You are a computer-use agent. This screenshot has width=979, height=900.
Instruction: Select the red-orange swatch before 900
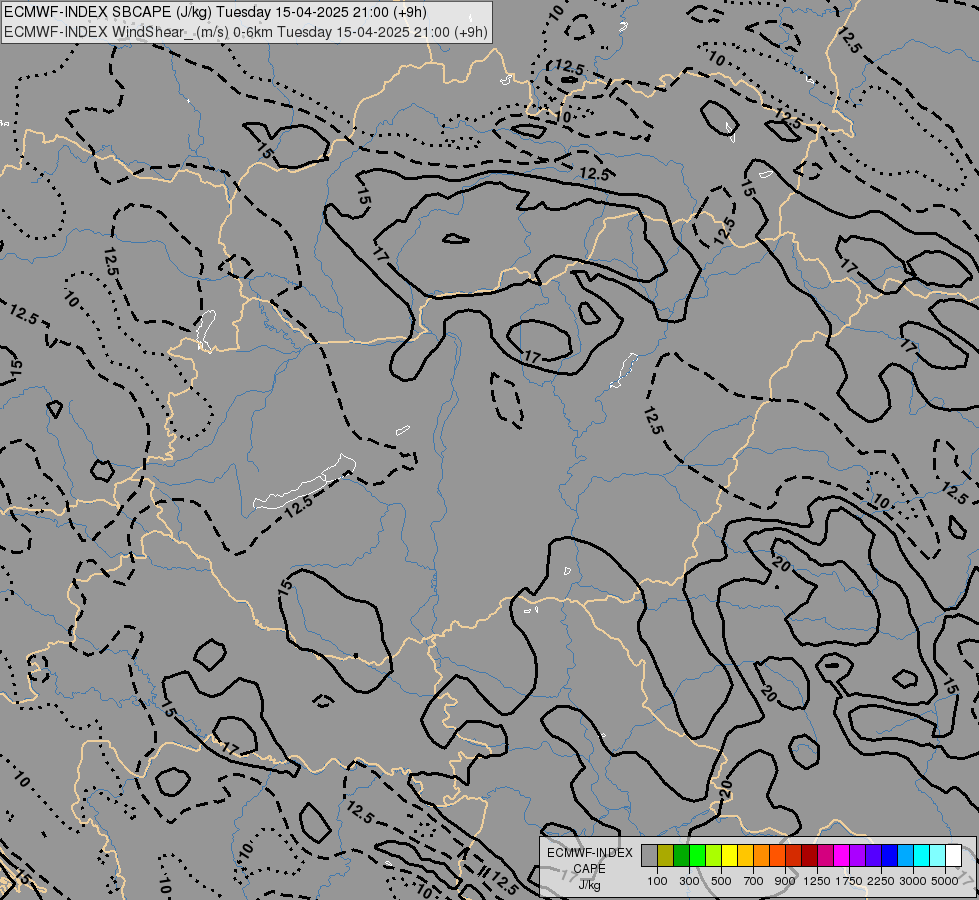pos(777,856)
